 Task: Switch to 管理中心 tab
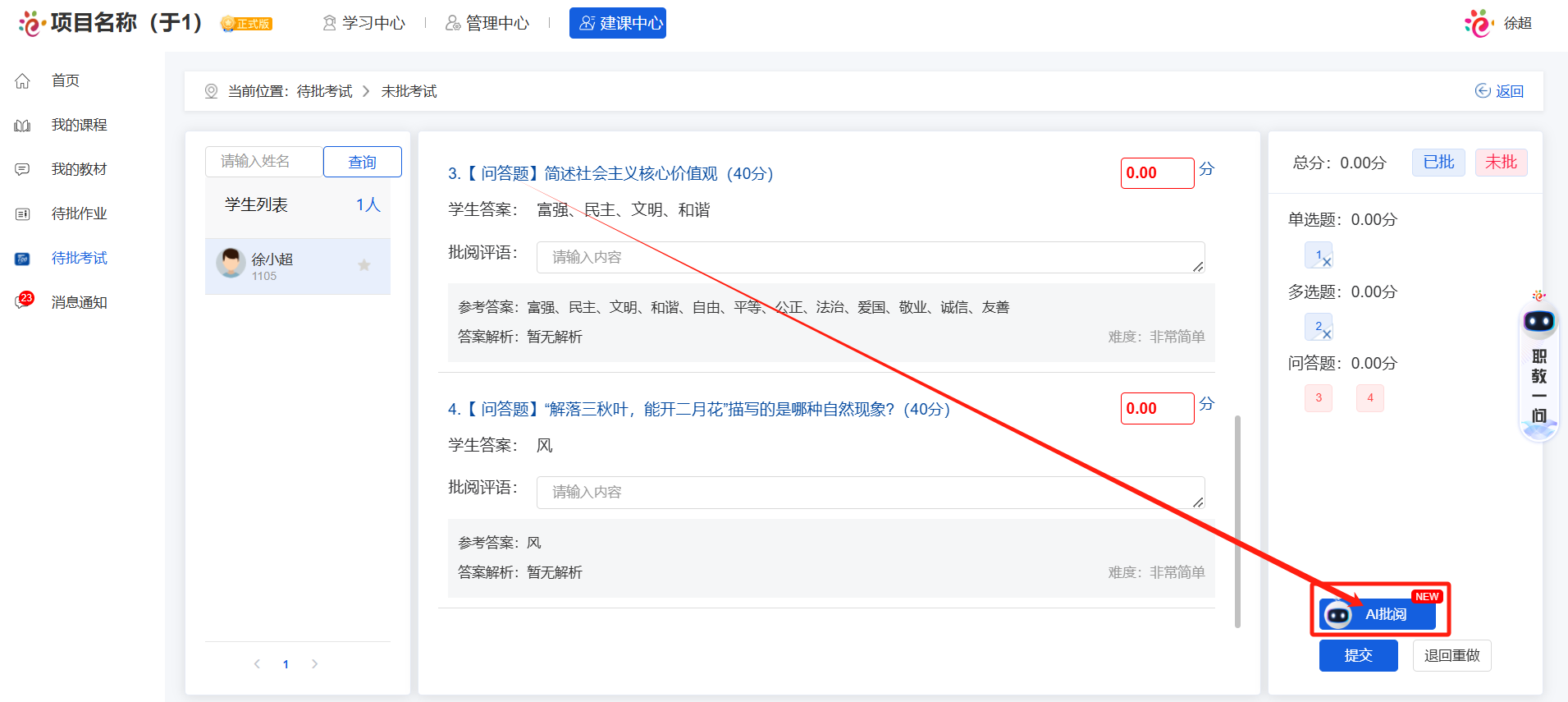(x=488, y=23)
